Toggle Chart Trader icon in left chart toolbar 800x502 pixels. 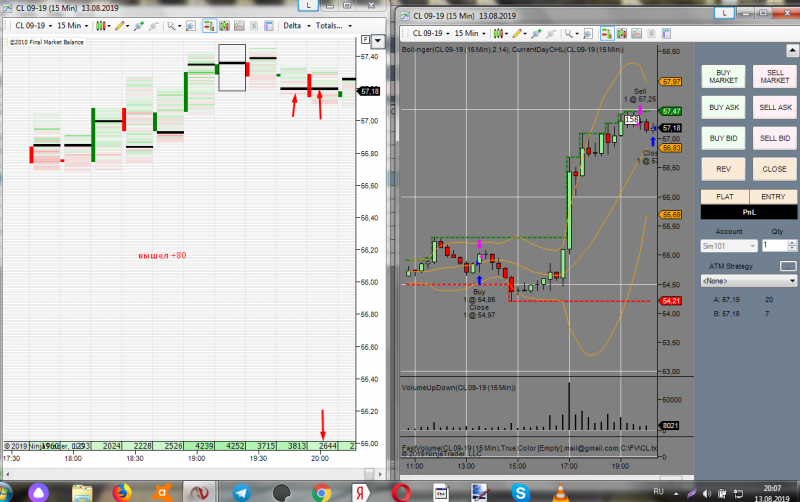tap(209, 26)
